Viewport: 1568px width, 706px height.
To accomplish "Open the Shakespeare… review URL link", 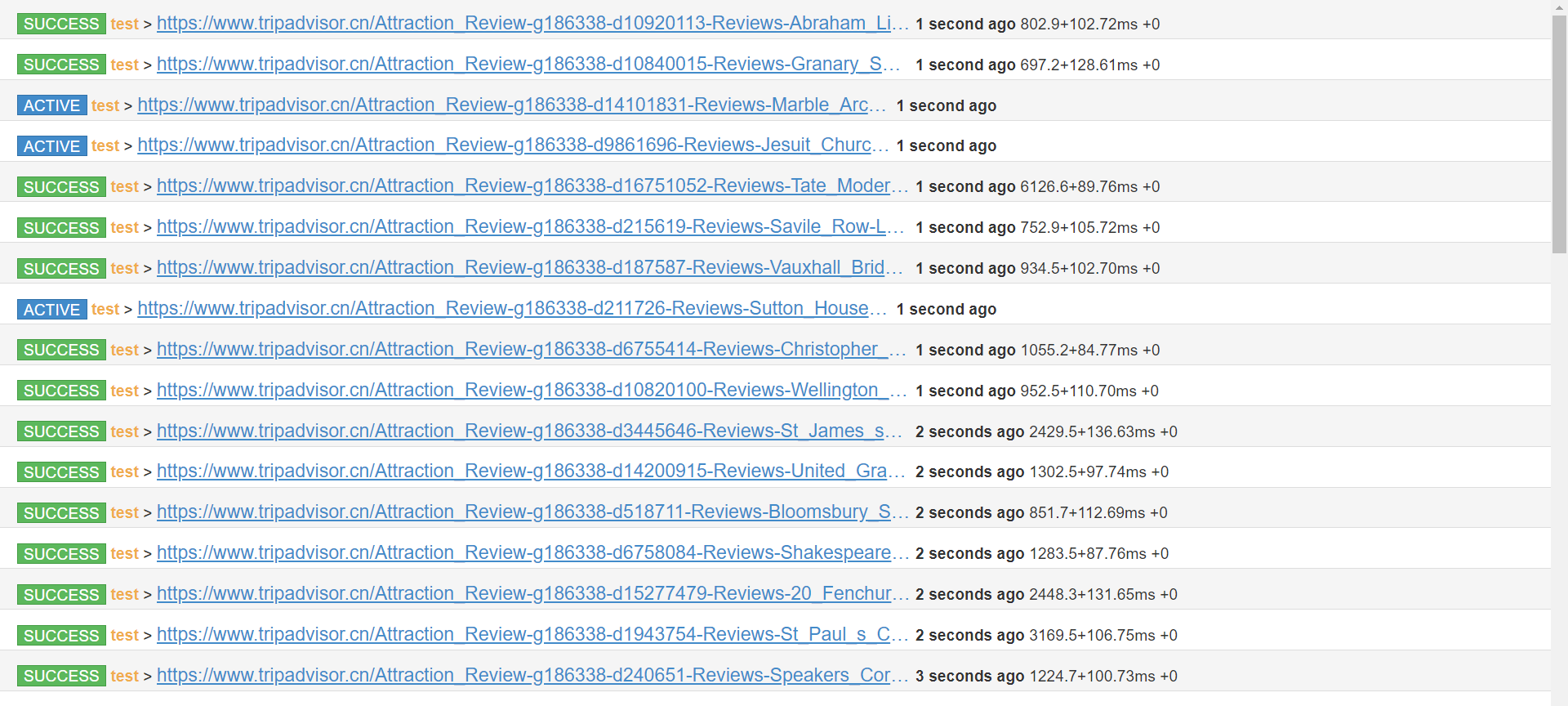I will pyautogui.click(x=532, y=553).
